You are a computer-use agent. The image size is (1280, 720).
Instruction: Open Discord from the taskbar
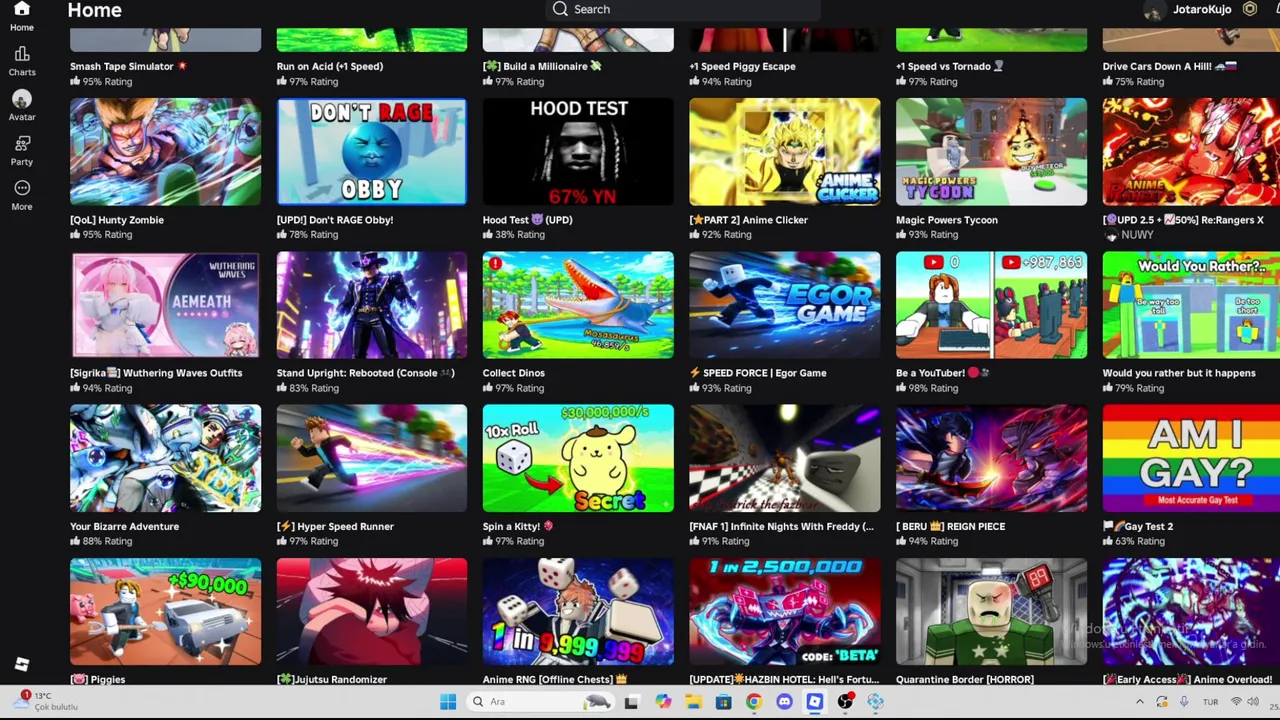click(x=784, y=702)
